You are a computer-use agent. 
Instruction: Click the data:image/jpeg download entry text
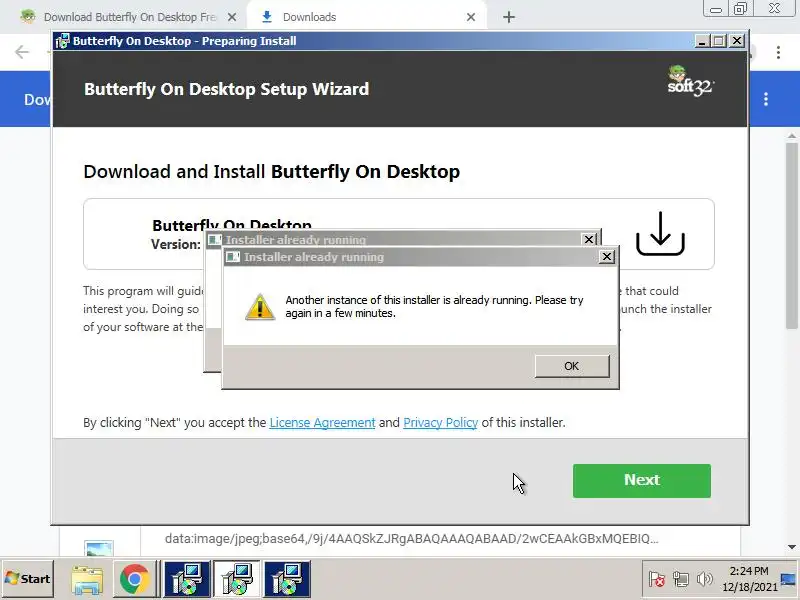point(412,539)
